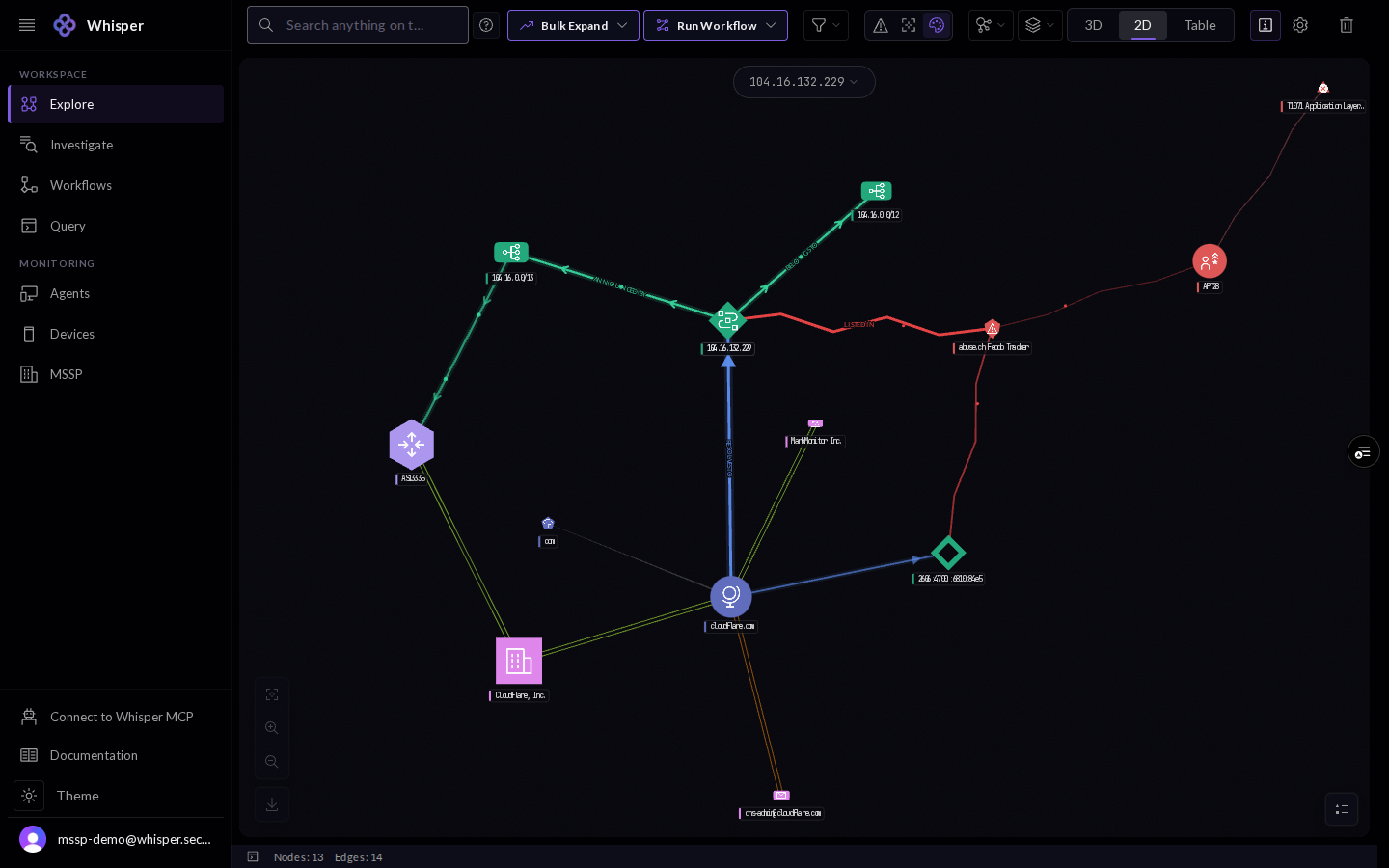Viewport: 1389px width, 868px height.
Task: Select the 104.16.0.0/12 prefix node
Action: point(876,191)
